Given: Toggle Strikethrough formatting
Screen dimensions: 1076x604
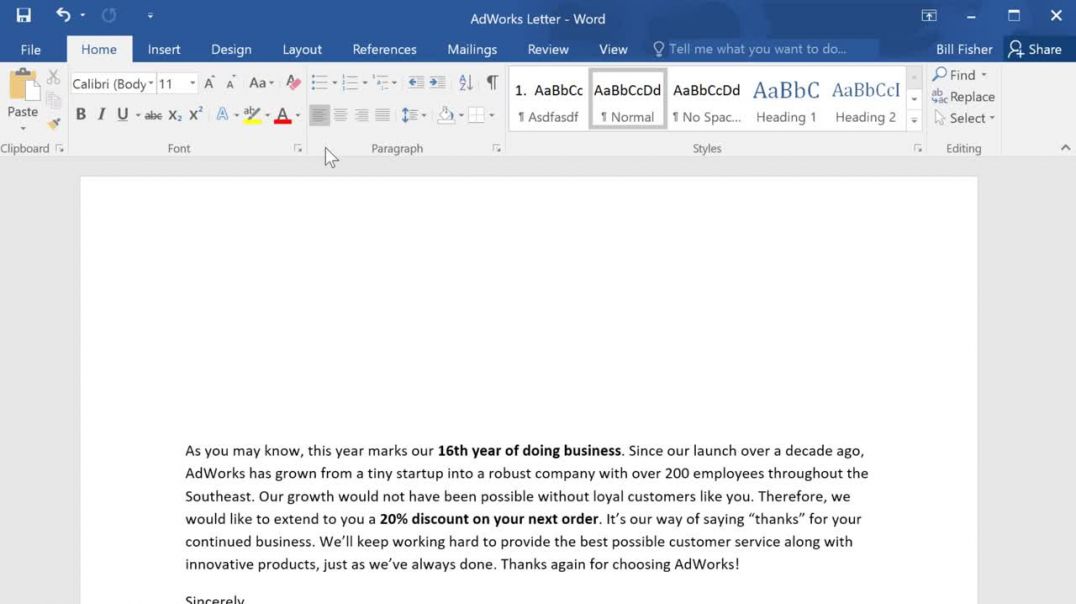Looking at the screenshot, I should [x=153, y=115].
